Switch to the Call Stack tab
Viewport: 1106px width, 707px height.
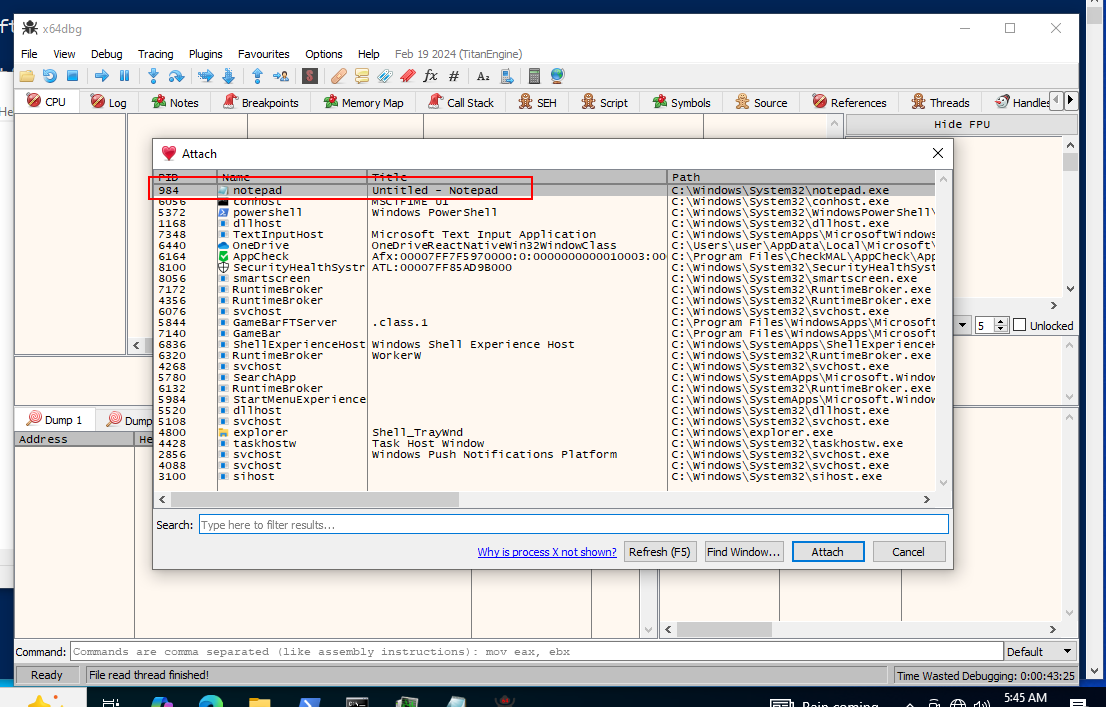coord(461,102)
